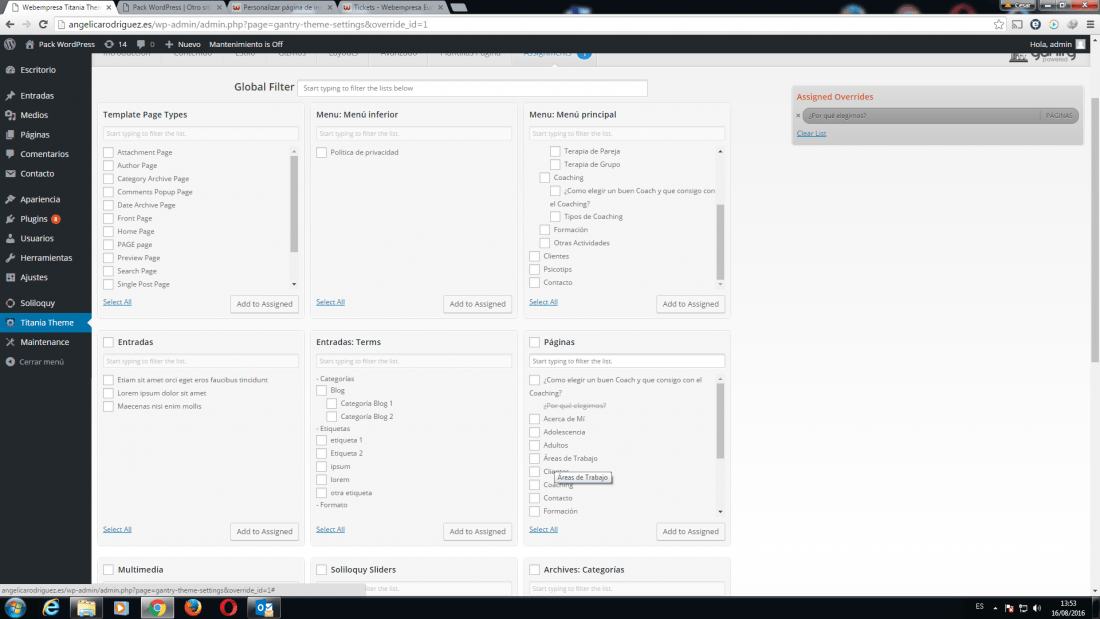
Task: Switch to Personalizar página browser tab
Action: [281, 7]
